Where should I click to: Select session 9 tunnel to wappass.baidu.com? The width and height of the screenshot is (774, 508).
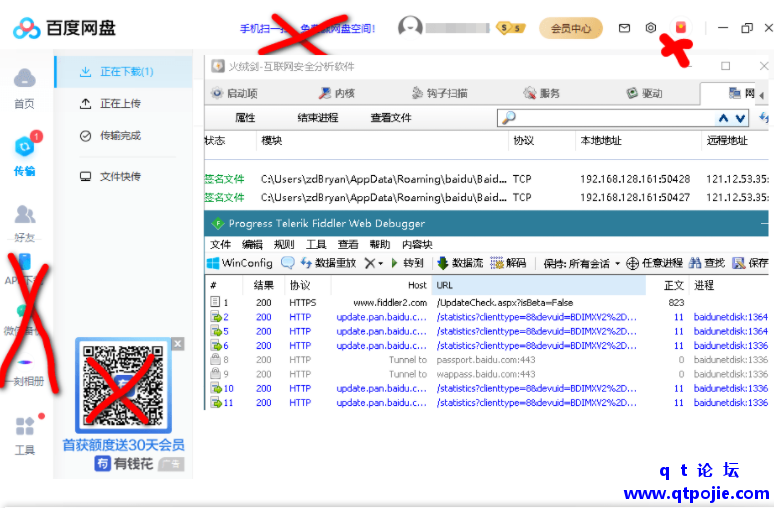point(486,374)
